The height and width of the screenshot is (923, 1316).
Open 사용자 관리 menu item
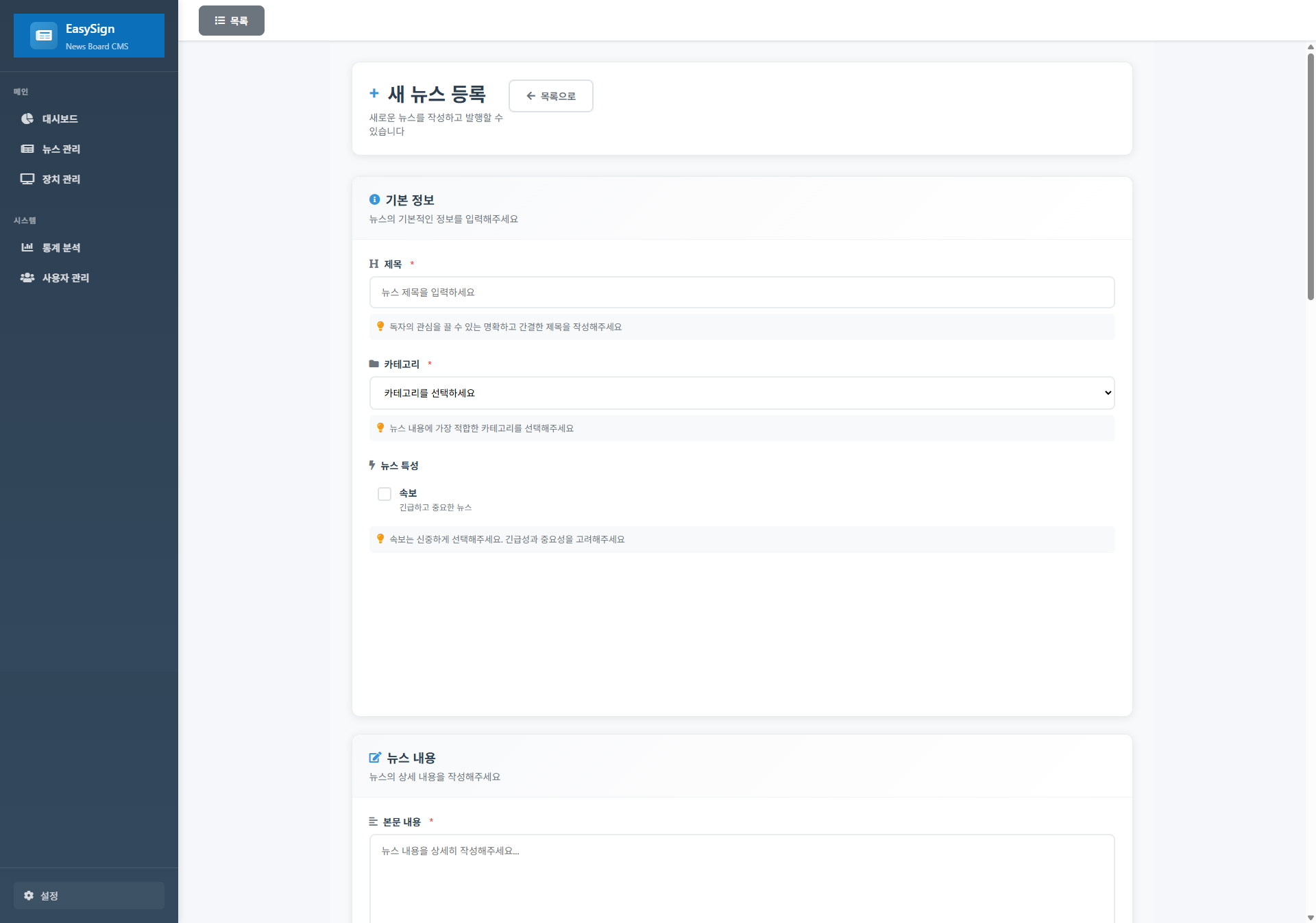tap(66, 278)
